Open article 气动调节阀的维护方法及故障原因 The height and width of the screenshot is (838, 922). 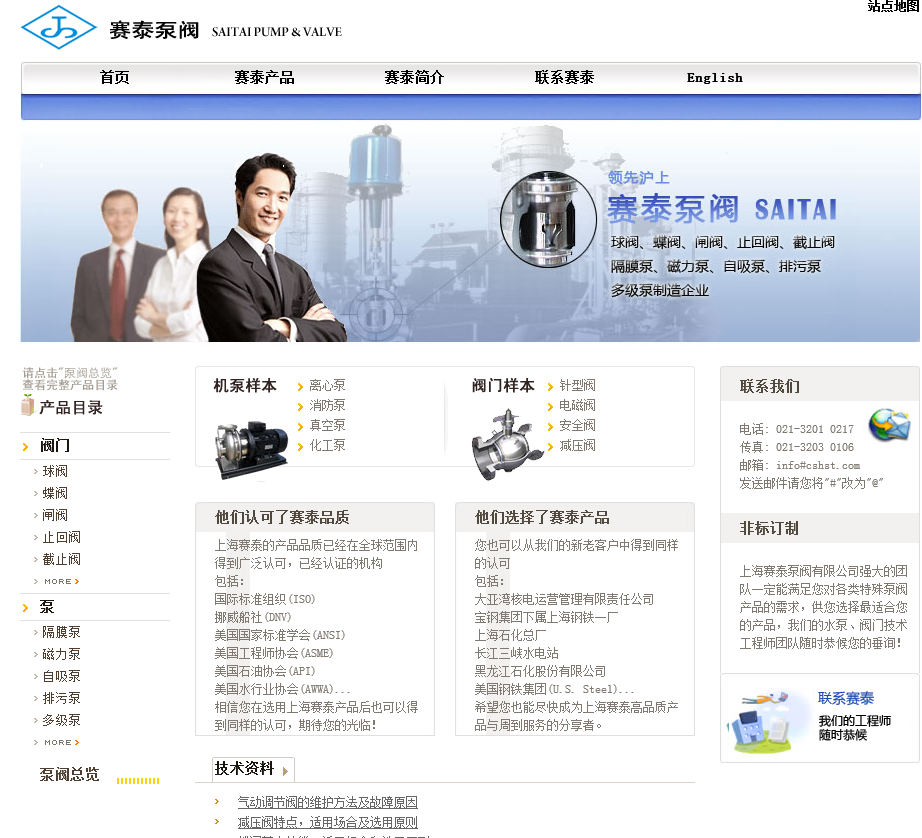coord(328,802)
